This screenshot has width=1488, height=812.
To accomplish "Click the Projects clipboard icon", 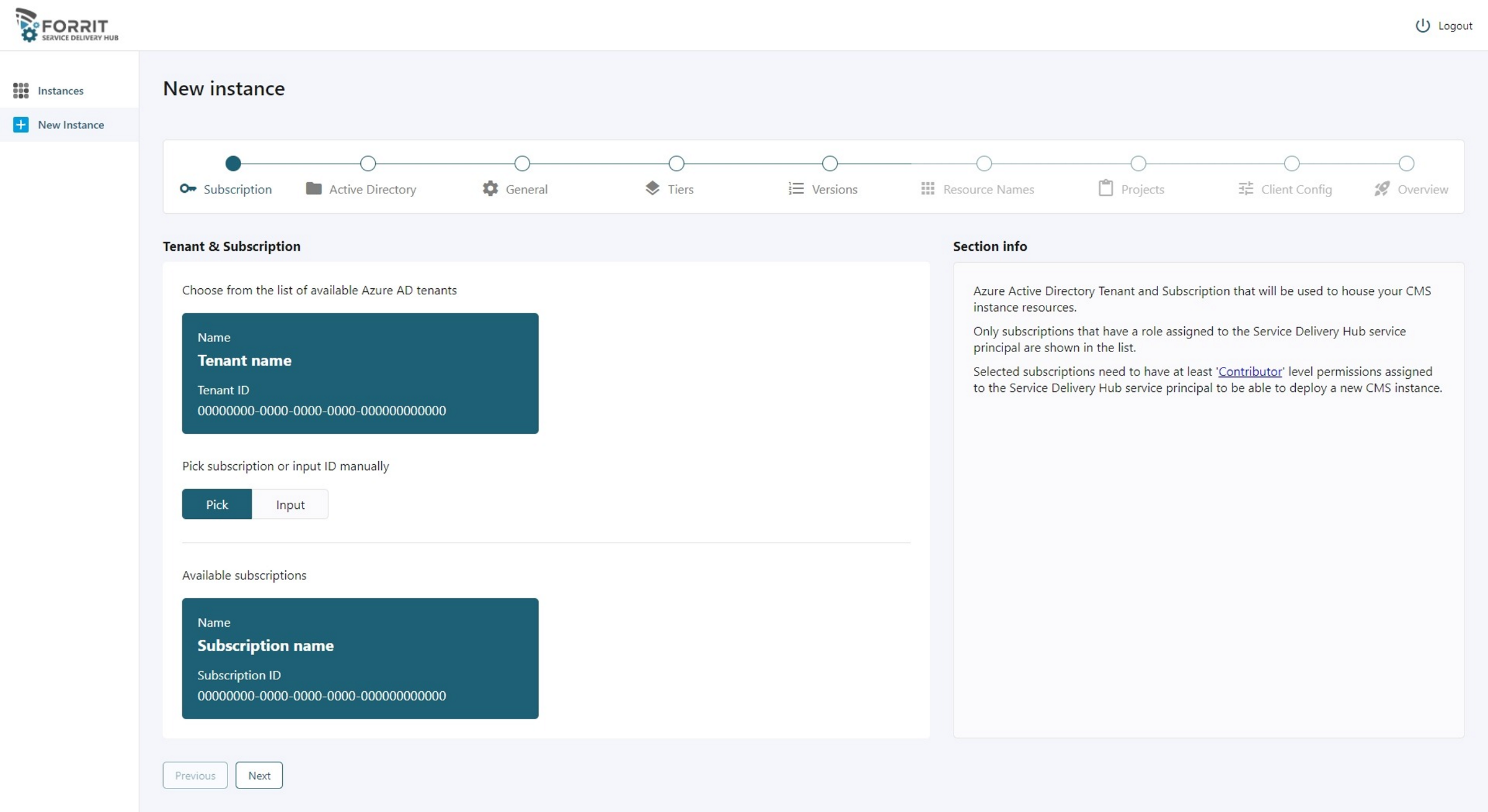I will tap(1105, 188).
